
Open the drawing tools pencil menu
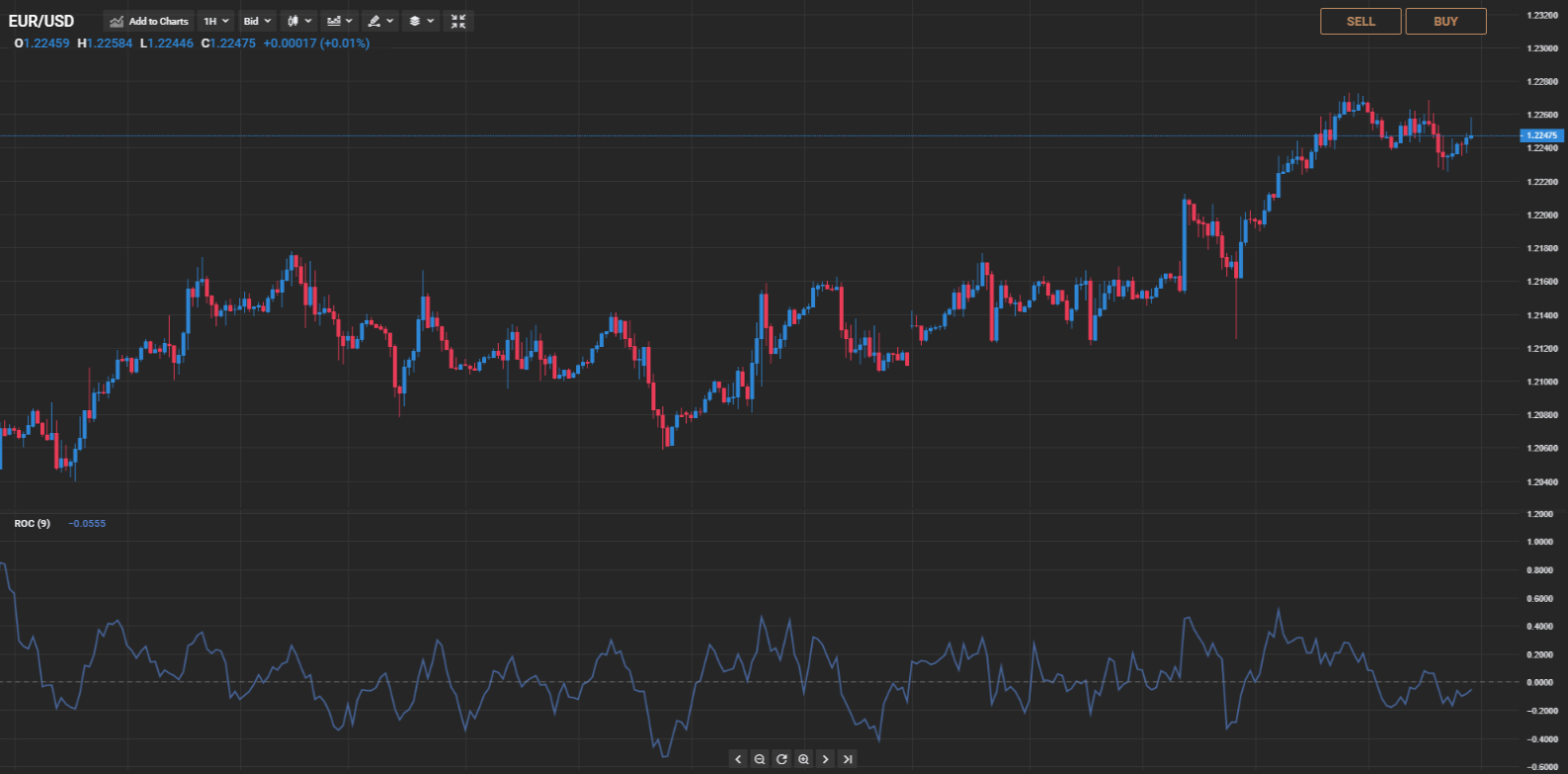tap(379, 21)
